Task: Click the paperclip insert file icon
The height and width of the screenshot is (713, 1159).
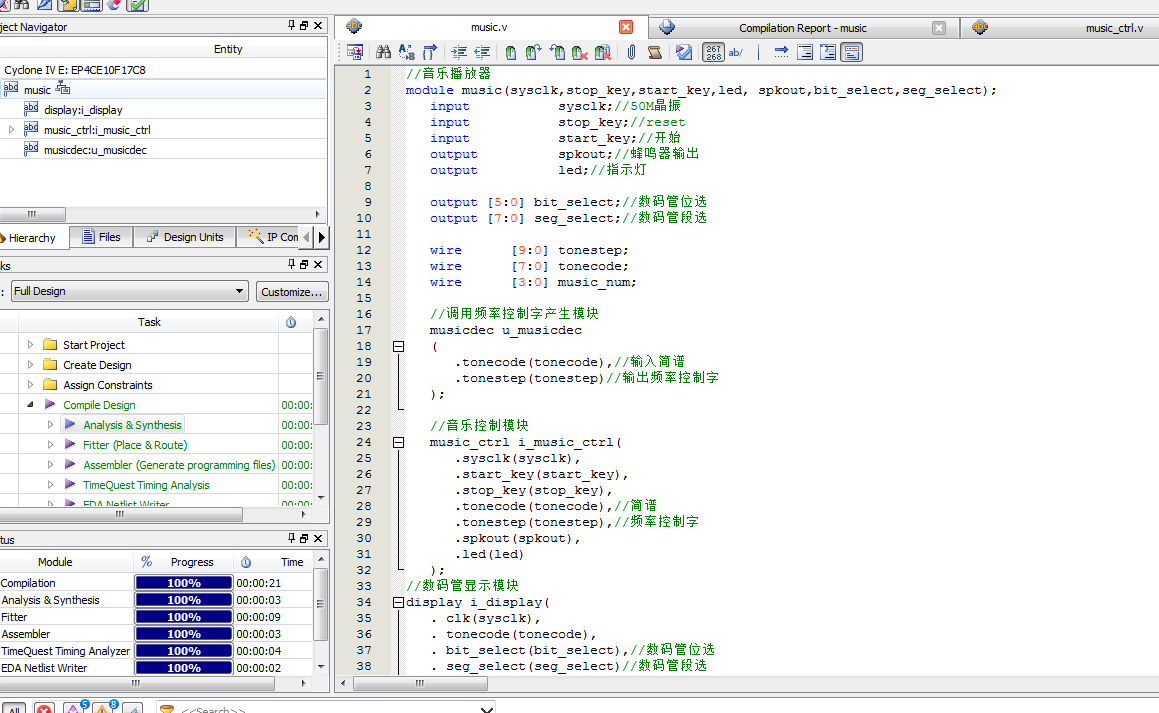Action: coord(631,52)
